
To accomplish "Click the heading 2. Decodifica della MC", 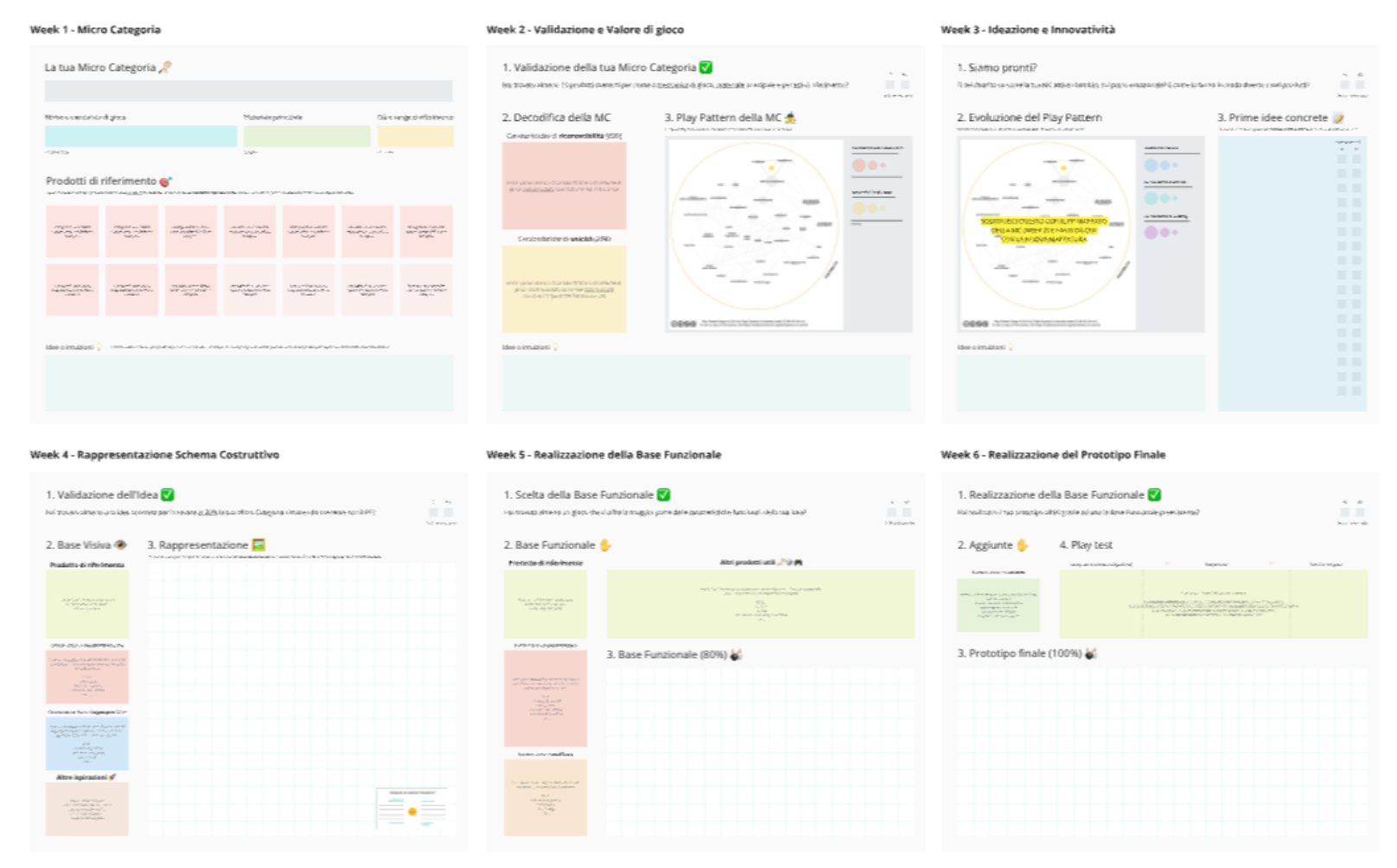I will click(x=557, y=118).
